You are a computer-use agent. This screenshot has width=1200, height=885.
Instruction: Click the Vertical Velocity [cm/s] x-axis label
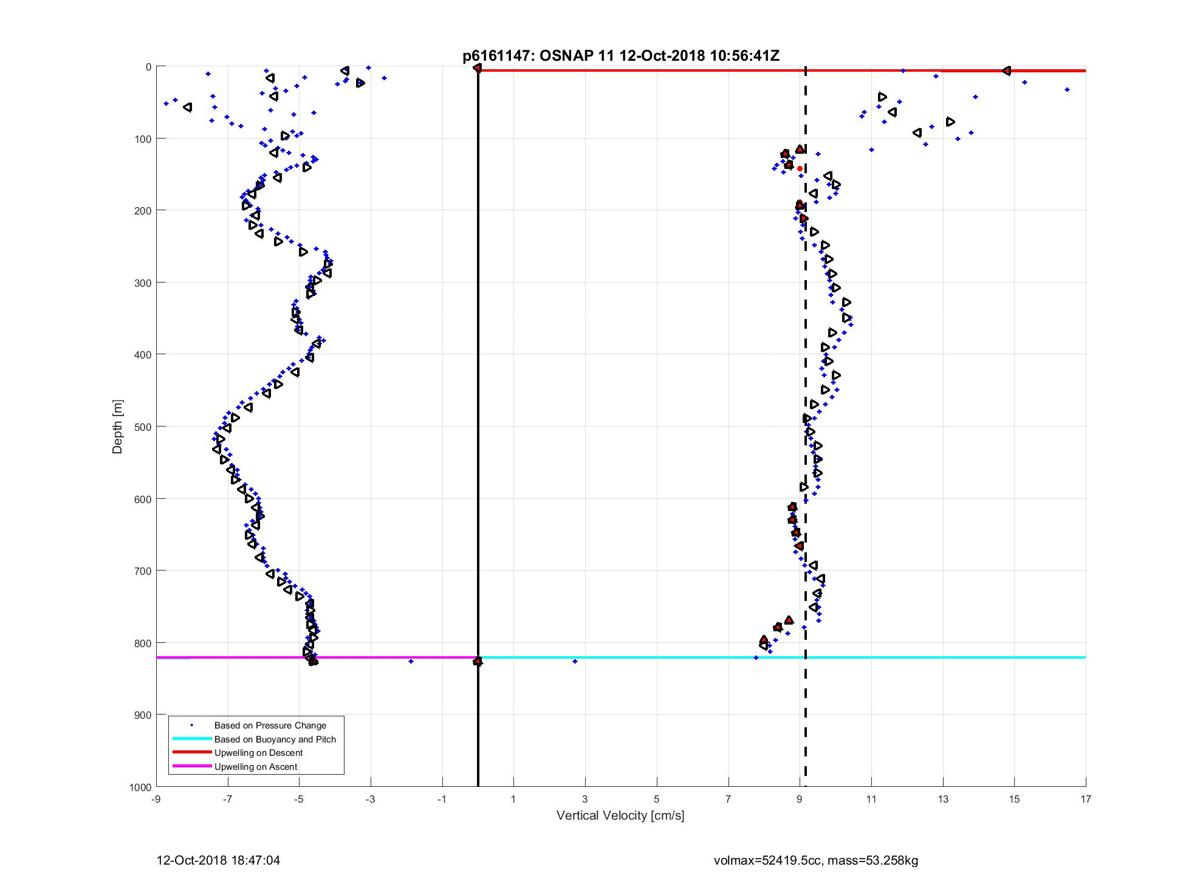tap(620, 816)
